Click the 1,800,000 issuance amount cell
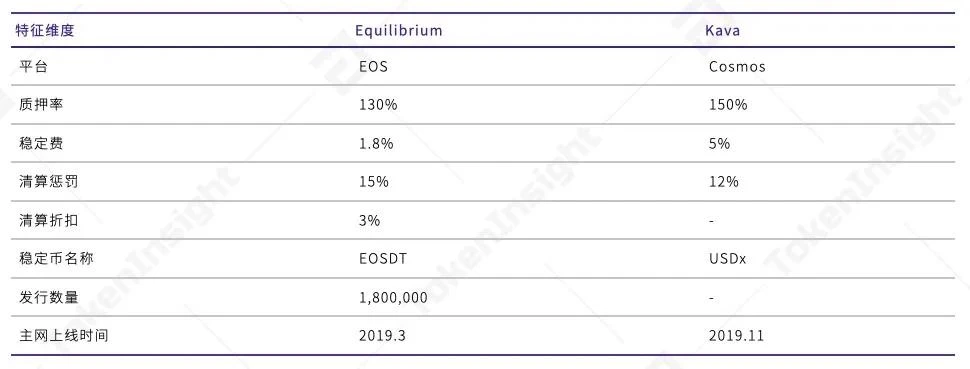970x369 pixels. 393,298
